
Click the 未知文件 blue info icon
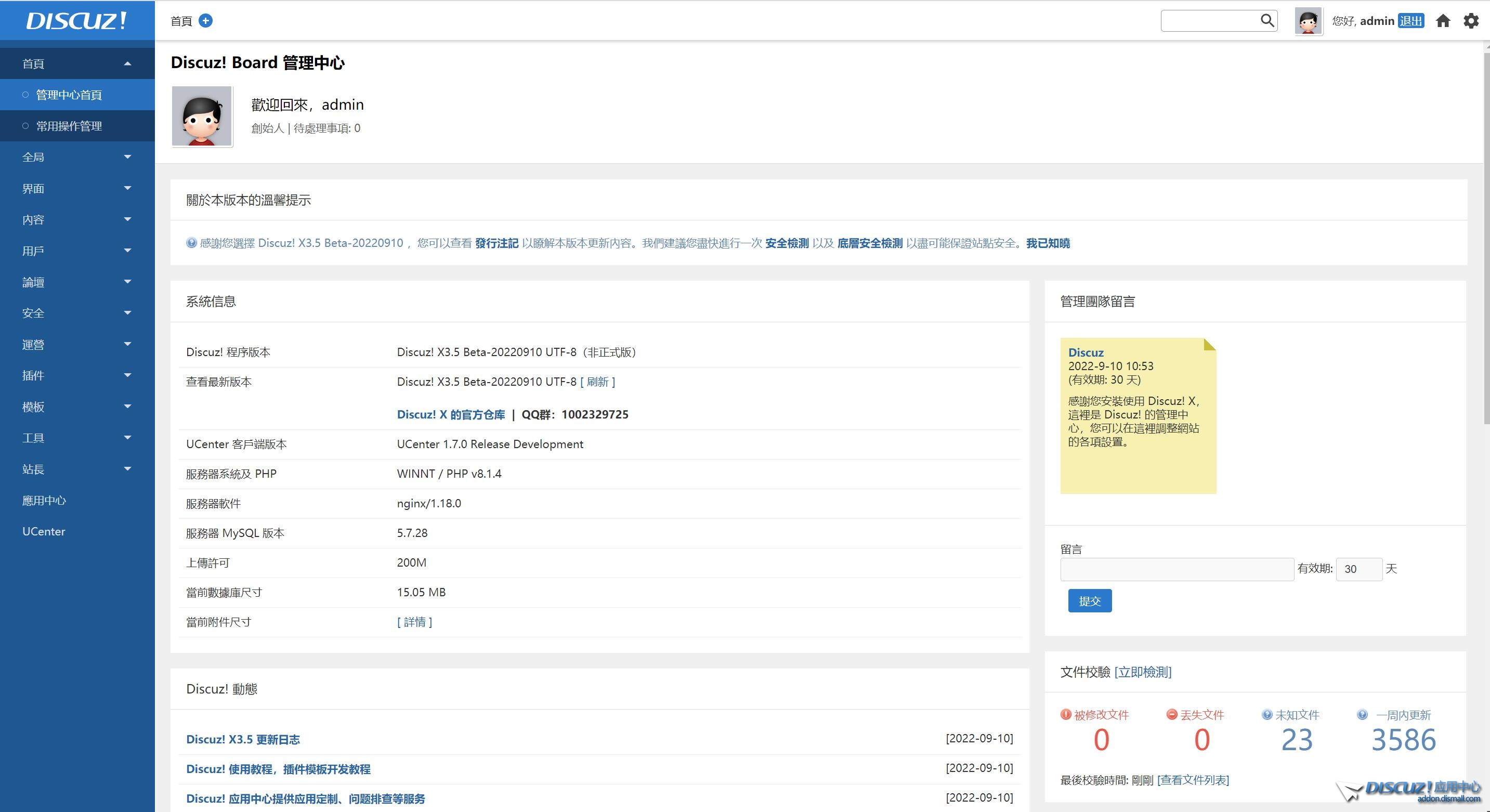tap(1267, 714)
